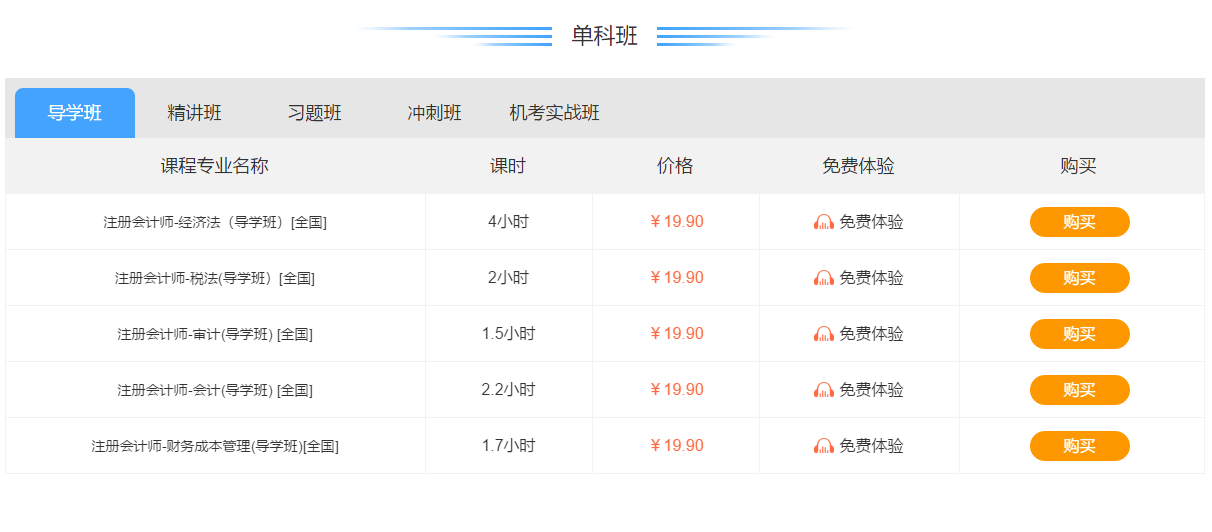Switch to the 精讲班 tab
This screenshot has height=532, width=1212.
(195, 113)
